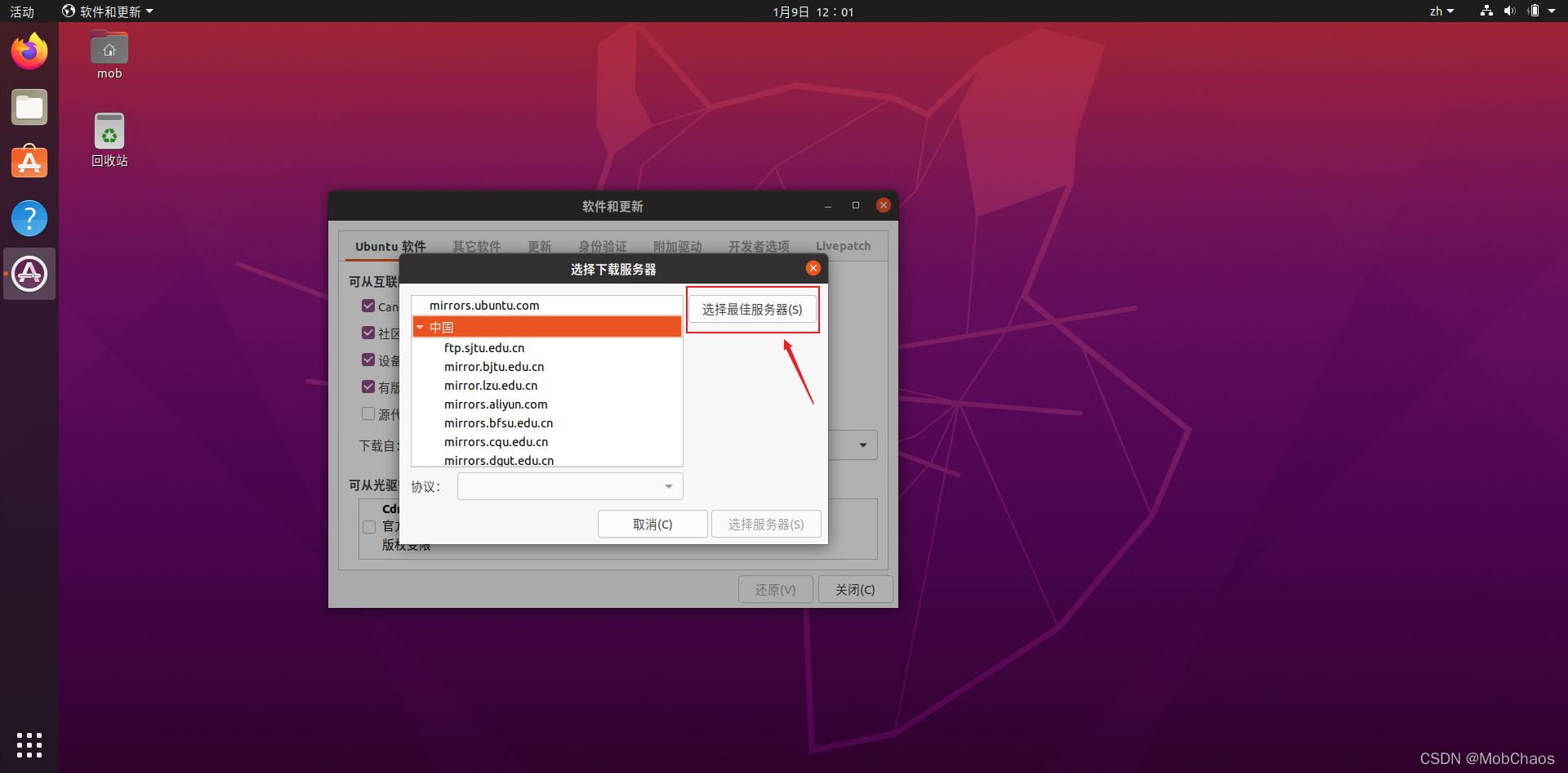This screenshot has width=1568, height=773.
Task: Launch Ubuntu Software from dock
Action: click(29, 163)
